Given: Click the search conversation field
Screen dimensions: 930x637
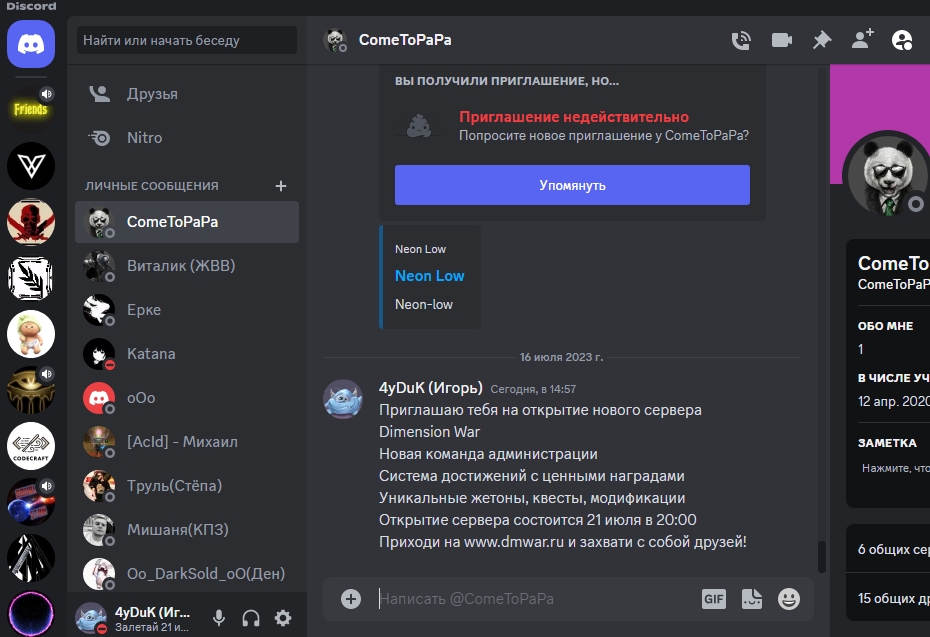Looking at the screenshot, I should tap(187, 40).
